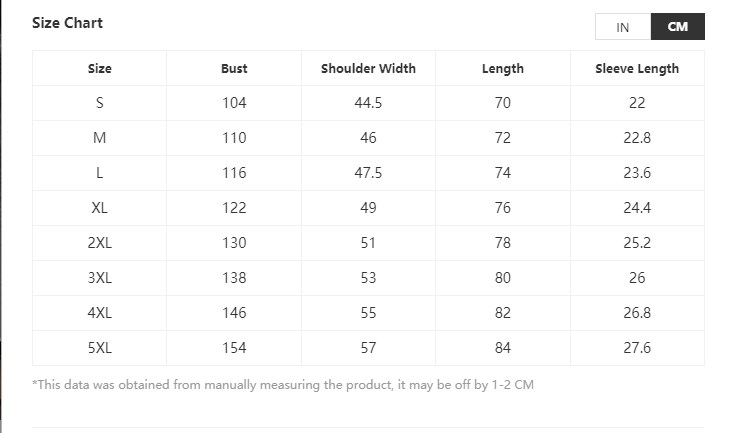Click the Bust column header
This screenshot has width=730, height=433.
(x=234, y=68)
